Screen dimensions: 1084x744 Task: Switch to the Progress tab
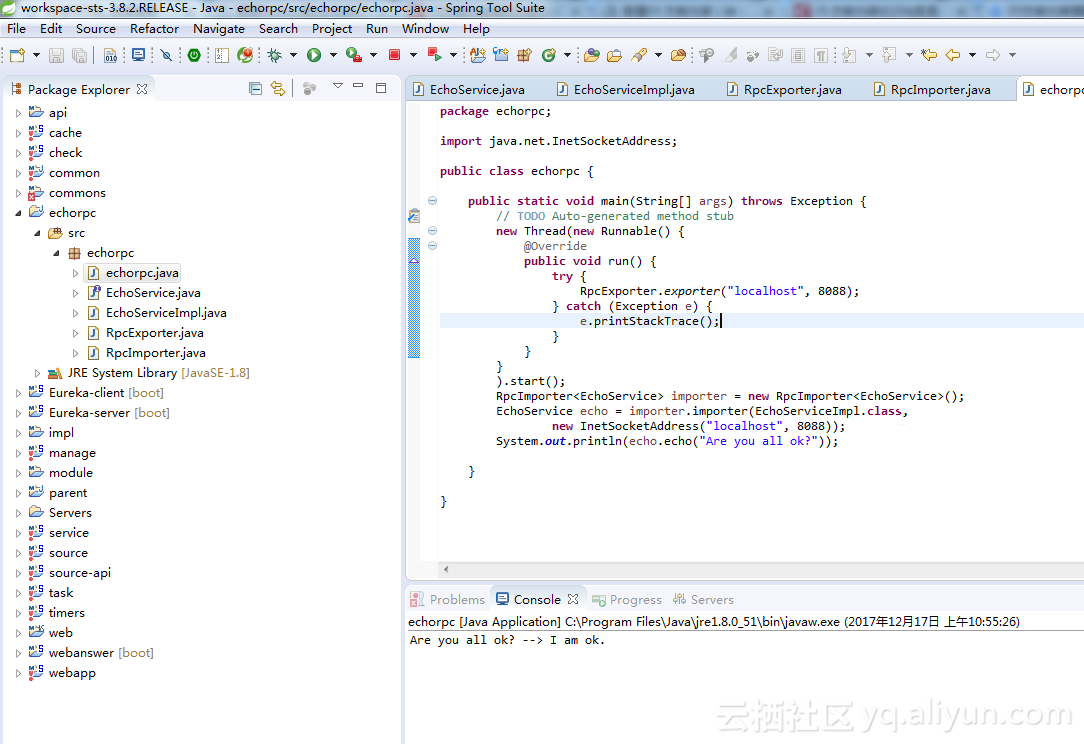point(627,599)
